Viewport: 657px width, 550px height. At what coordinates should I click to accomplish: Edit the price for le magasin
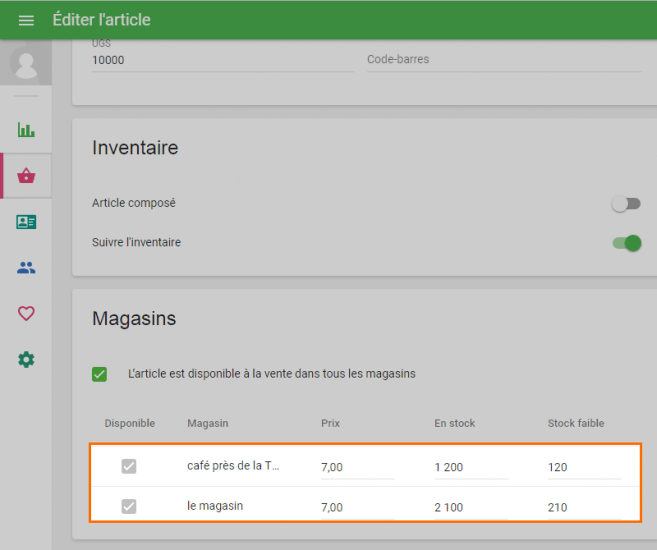pos(357,508)
